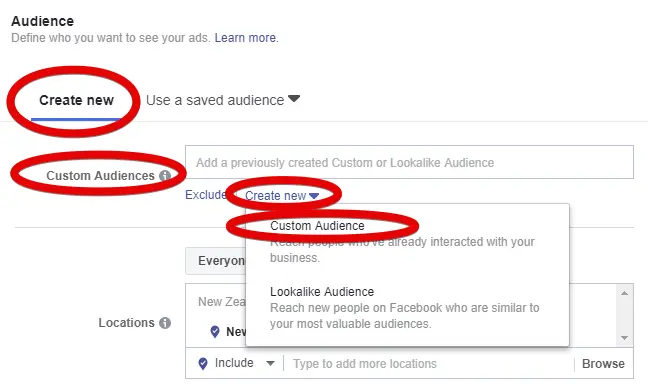Click the Browse locations button
This screenshot has width=648, height=384.
(x=603, y=364)
